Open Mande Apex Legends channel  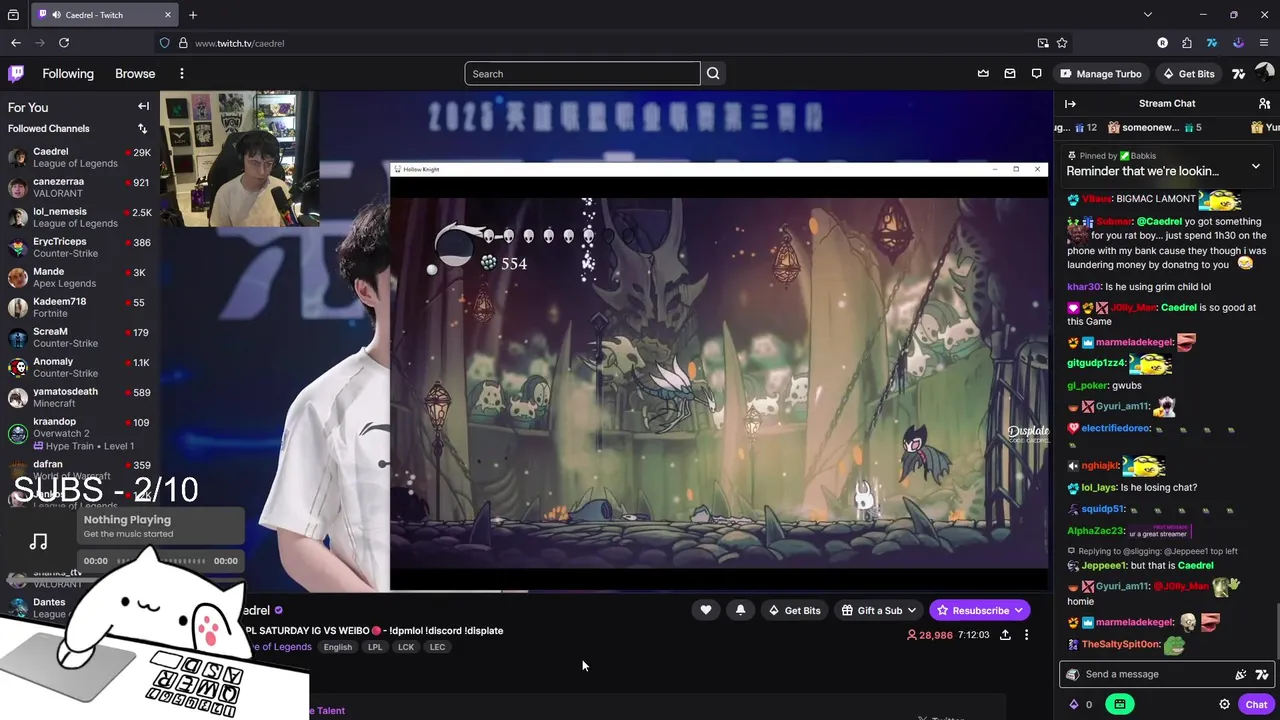click(x=79, y=278)
